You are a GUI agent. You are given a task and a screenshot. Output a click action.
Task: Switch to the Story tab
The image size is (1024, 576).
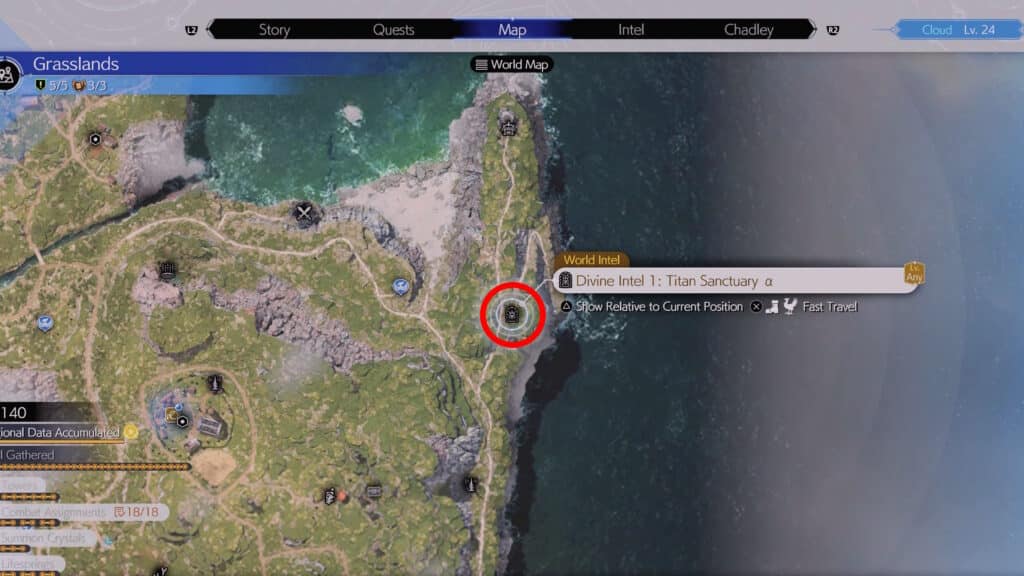(x=274, y=29)
